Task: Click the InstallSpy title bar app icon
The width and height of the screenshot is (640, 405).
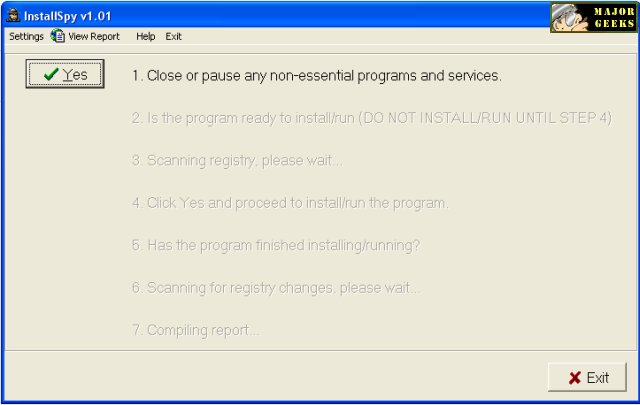Action: pyautogui.click(x=12, y=15)
